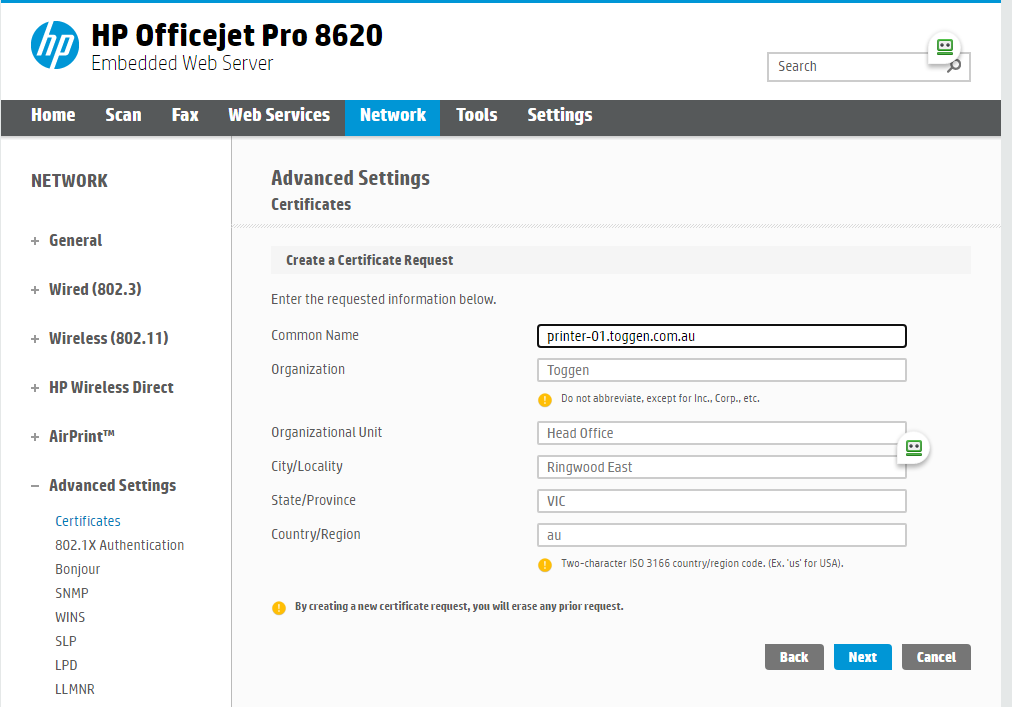Click the HP logo icon
Viewport: 1012px width, 707px height.
coord(55,45)
